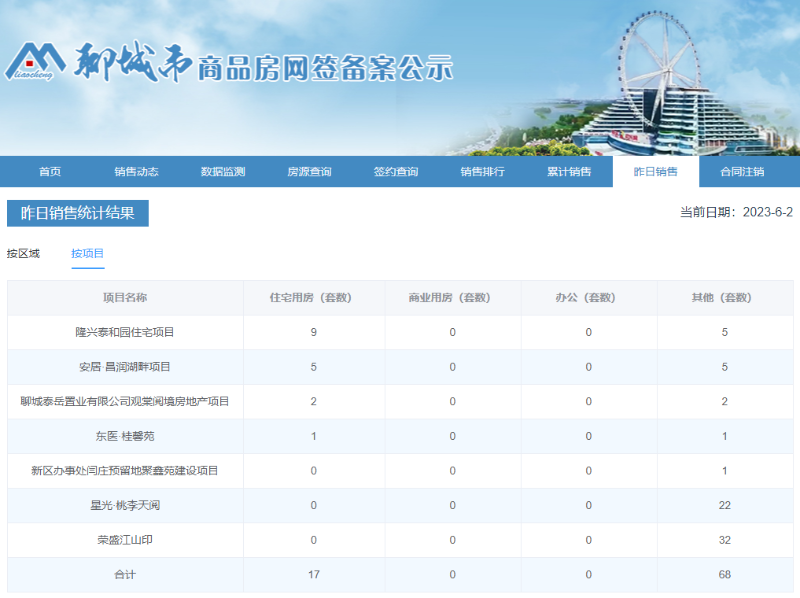
Task: Click the 项目名称 column header
Action: [125, 298]
